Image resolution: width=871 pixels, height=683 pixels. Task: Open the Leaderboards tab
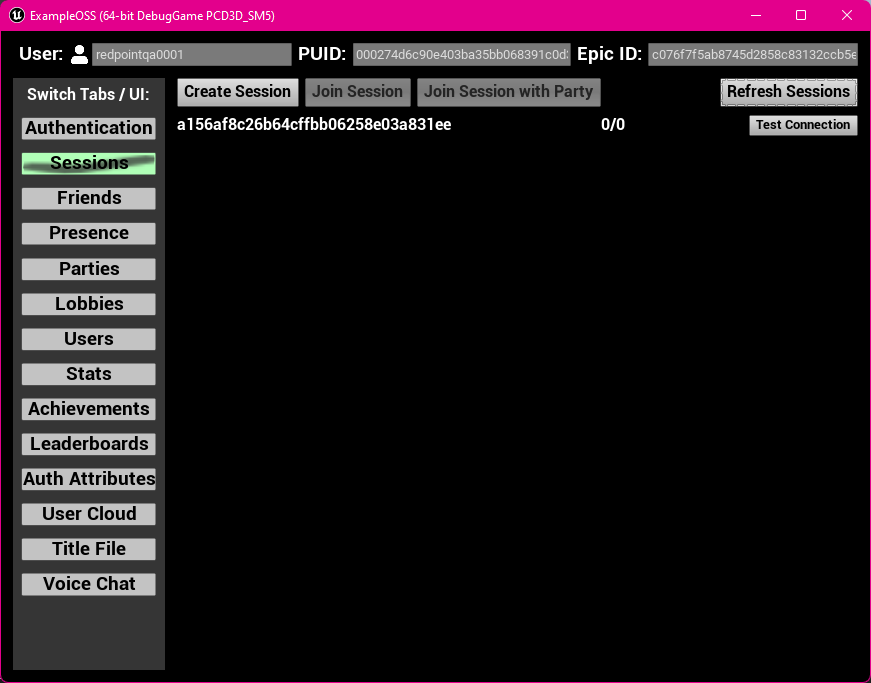88,443
